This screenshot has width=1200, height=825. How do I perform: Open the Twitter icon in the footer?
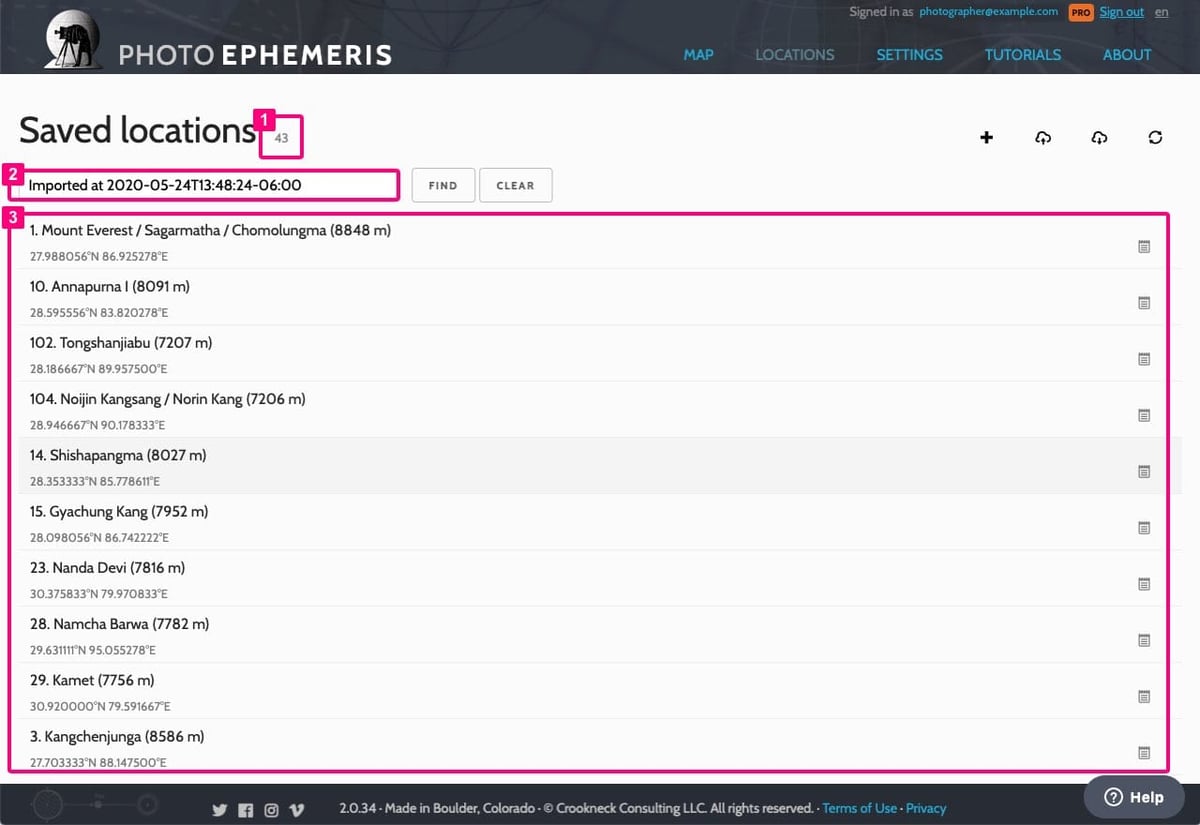tap(220, 810)
